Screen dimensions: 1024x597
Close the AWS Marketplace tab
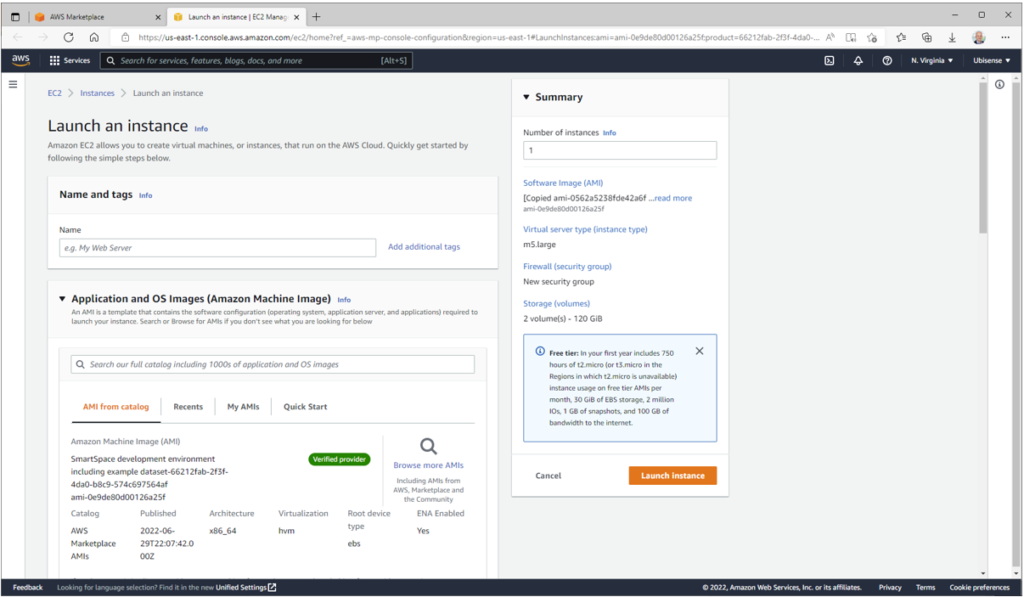point(158,17)
